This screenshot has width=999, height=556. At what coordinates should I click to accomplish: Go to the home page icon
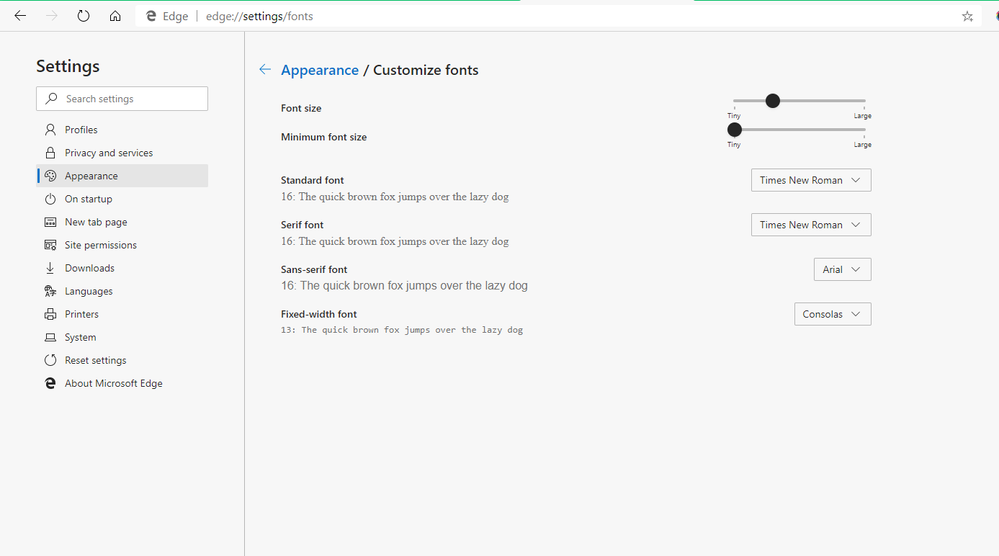115,16
